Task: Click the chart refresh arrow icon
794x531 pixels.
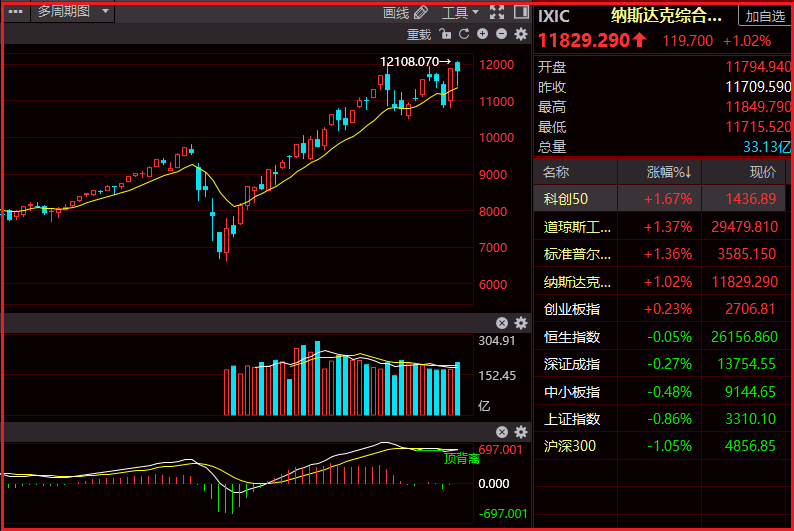Action: [464, 34]
